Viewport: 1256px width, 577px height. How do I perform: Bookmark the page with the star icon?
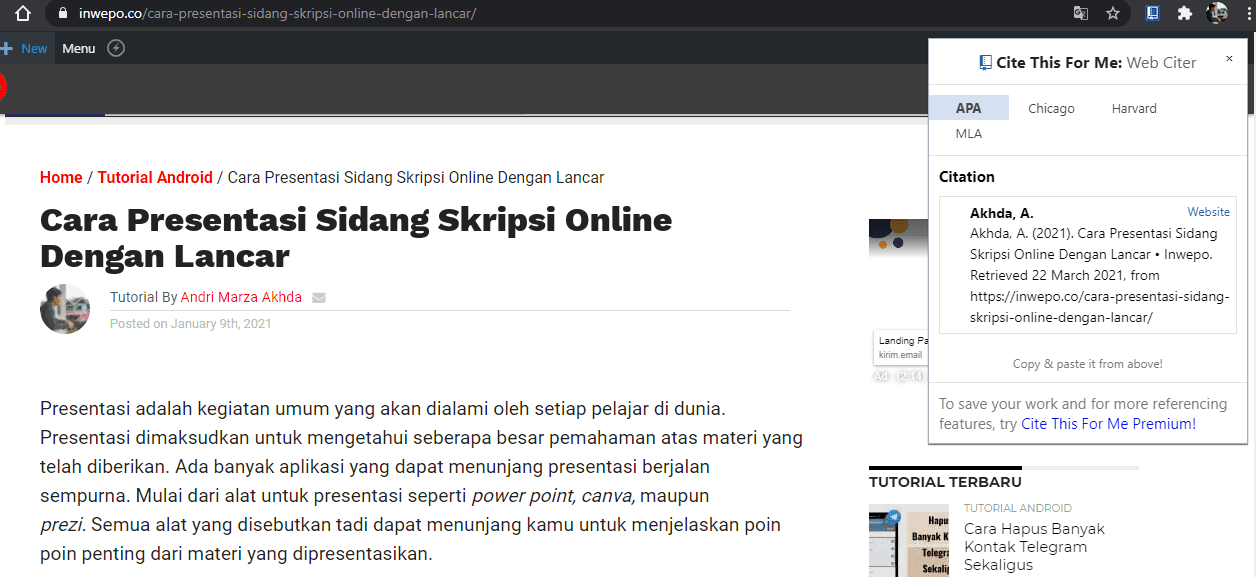click(1113, 13)
